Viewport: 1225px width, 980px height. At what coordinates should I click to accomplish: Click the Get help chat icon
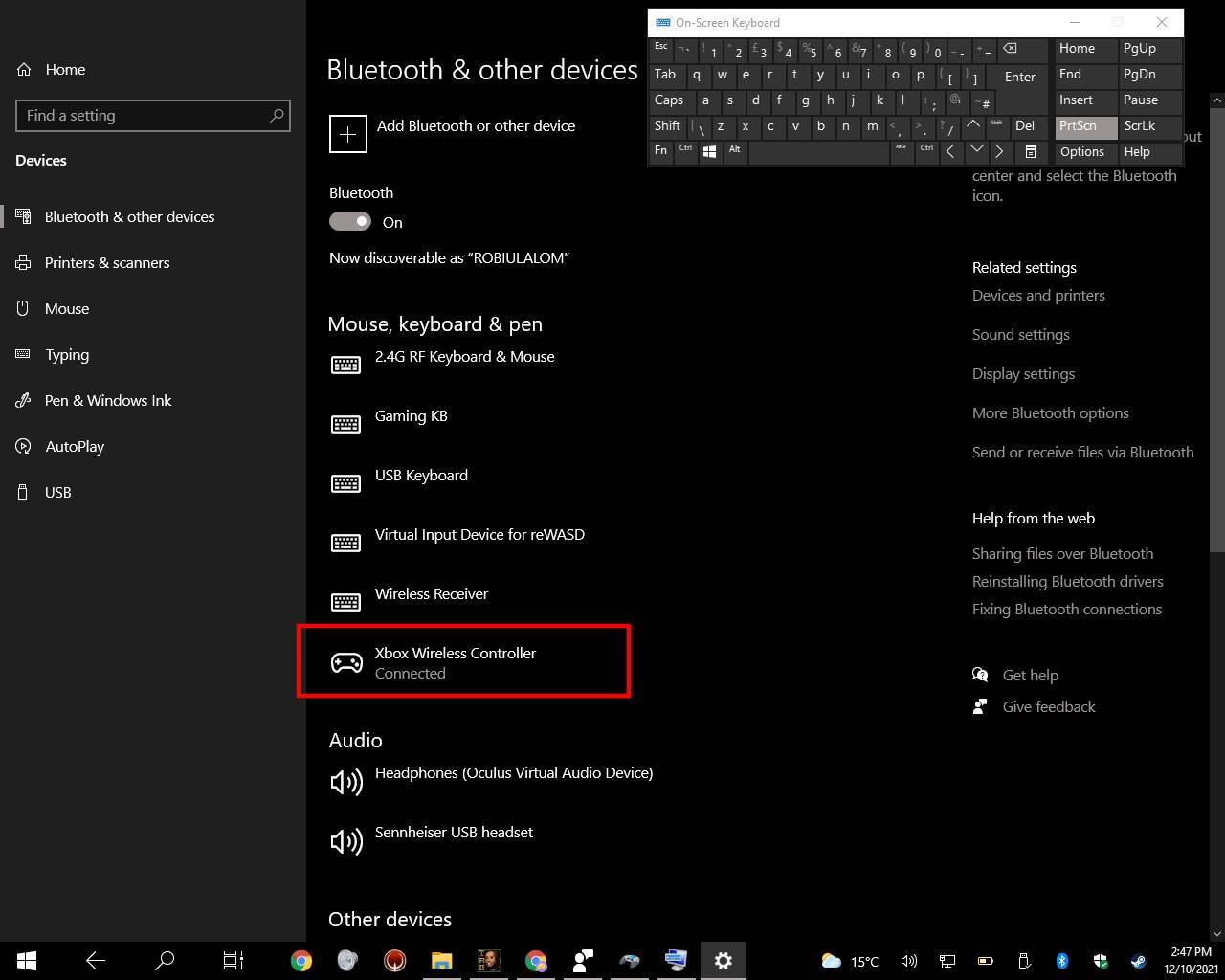[x=980, y=675]
